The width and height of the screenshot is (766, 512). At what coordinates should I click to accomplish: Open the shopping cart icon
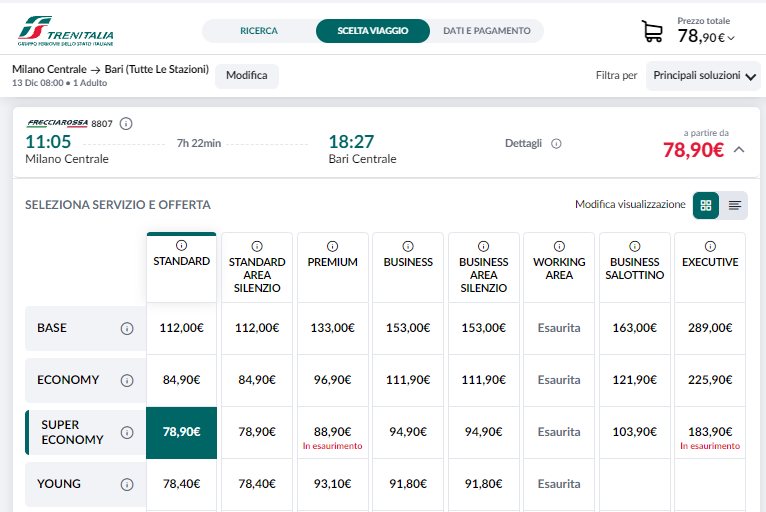pos(652,31)
